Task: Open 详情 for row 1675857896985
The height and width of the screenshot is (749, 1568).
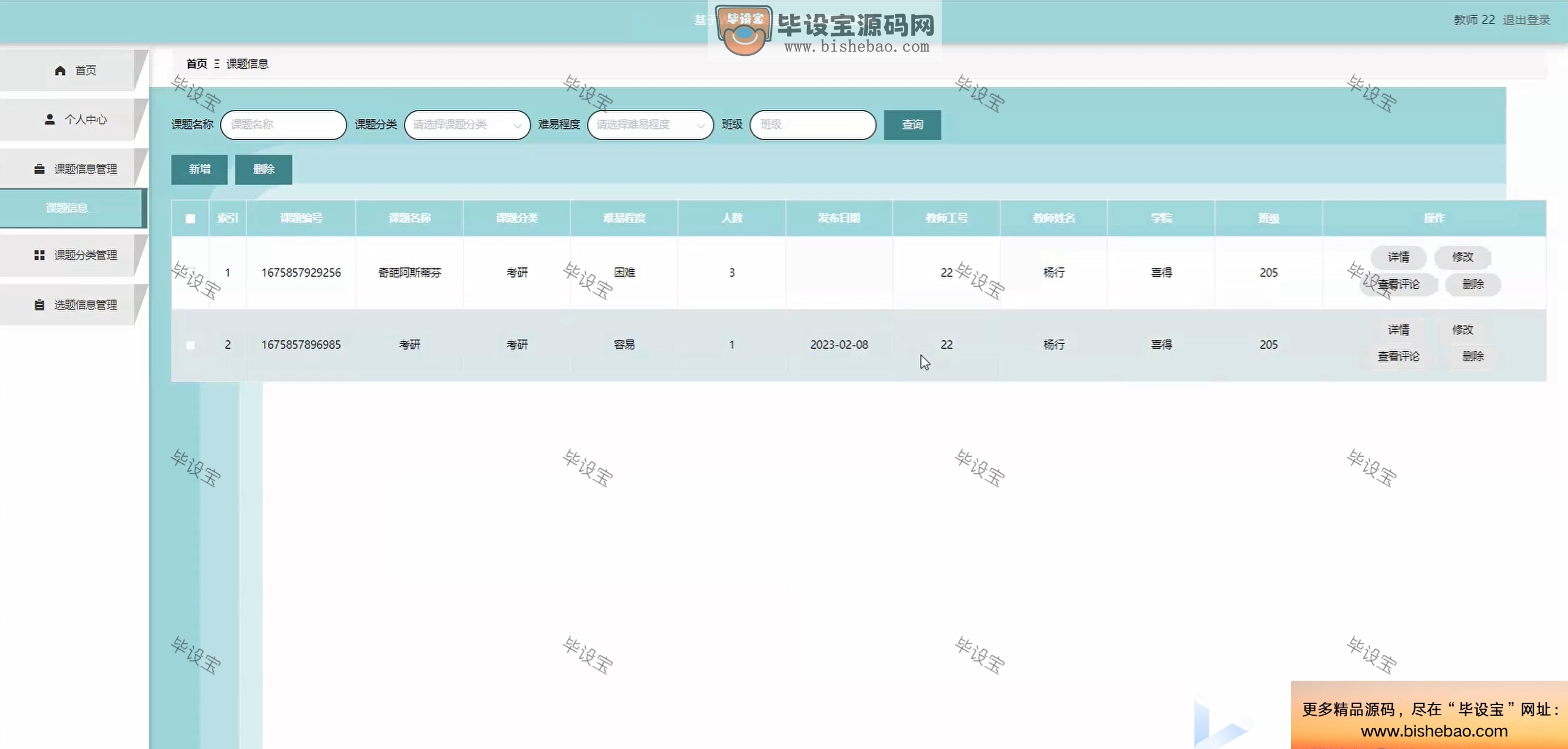Action: click(1398, 329)
